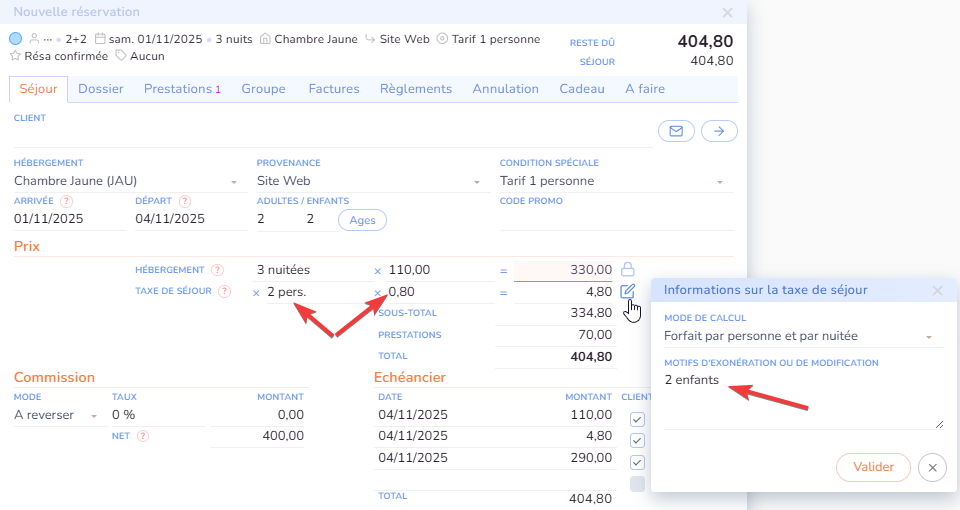The image size is (960, 510).
Task: Click the envelope email client button
Action: click(x=676, y=131)
